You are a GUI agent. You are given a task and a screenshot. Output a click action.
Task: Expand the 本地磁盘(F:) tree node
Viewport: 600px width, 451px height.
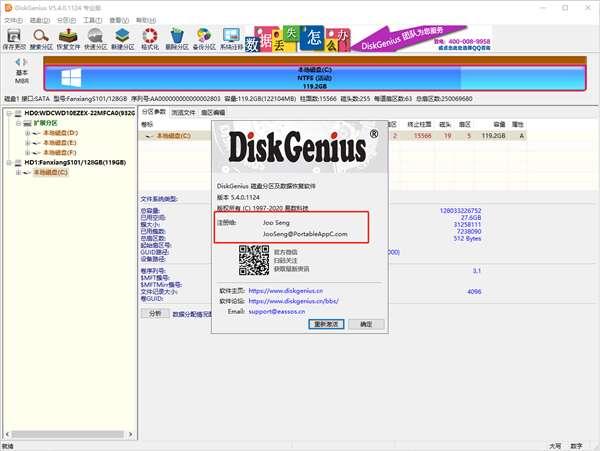(x=28, y=153)
